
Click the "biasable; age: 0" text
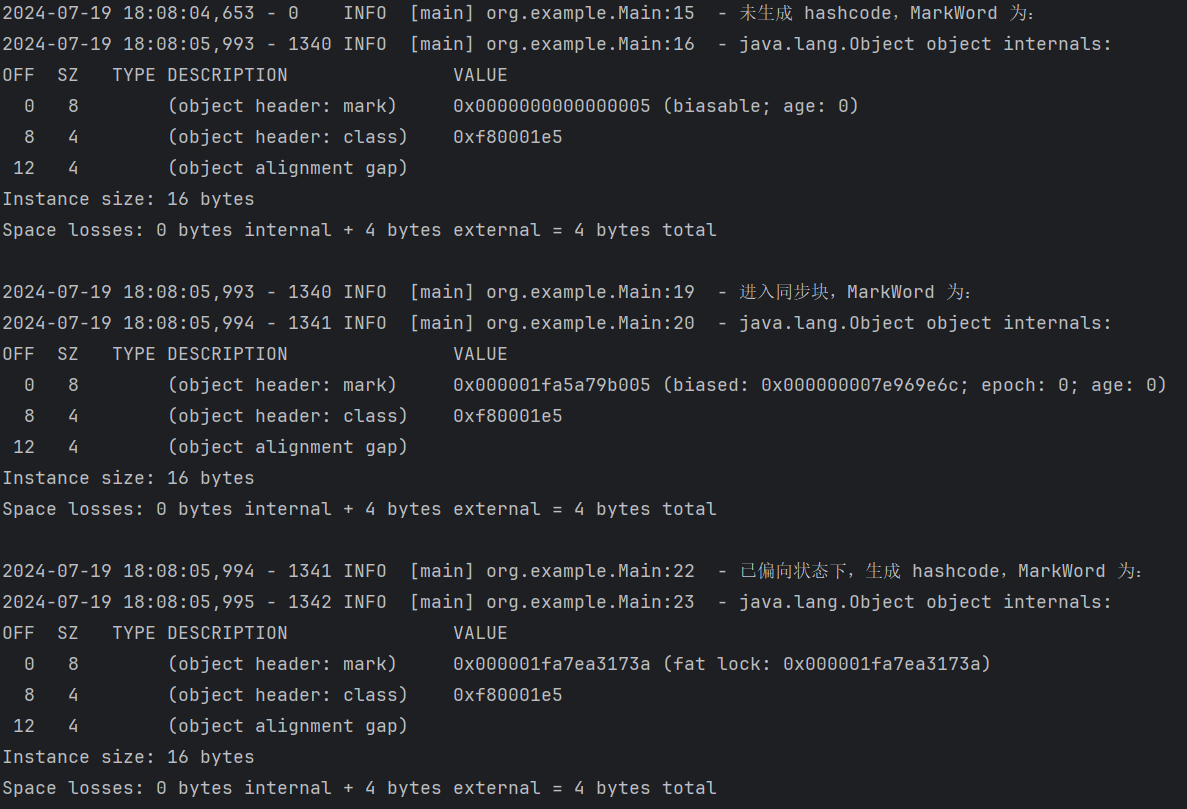click(x=760, y=106)
